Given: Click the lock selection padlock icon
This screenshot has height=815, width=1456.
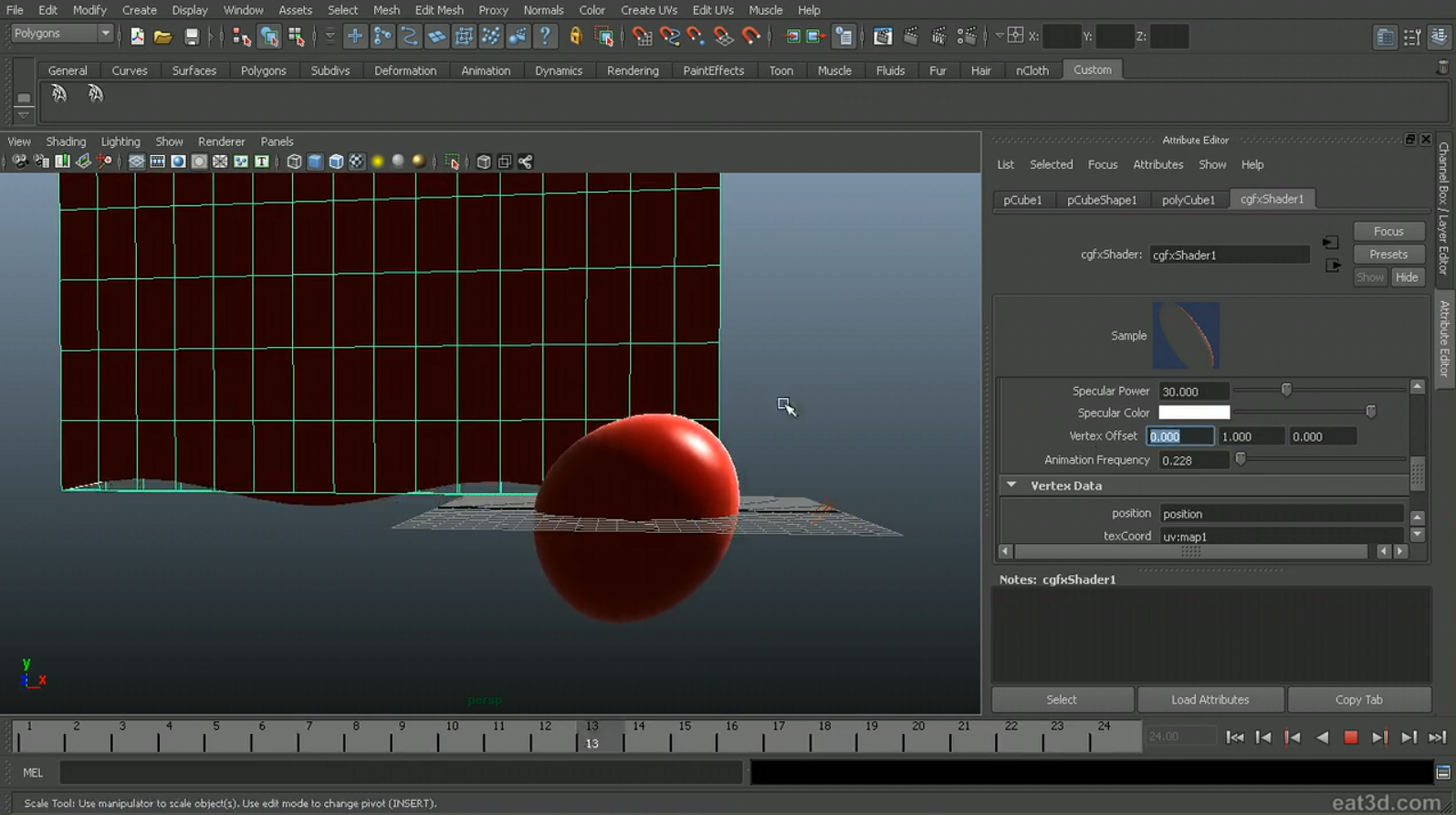Looking at the screenshot, I should point(575,37).
